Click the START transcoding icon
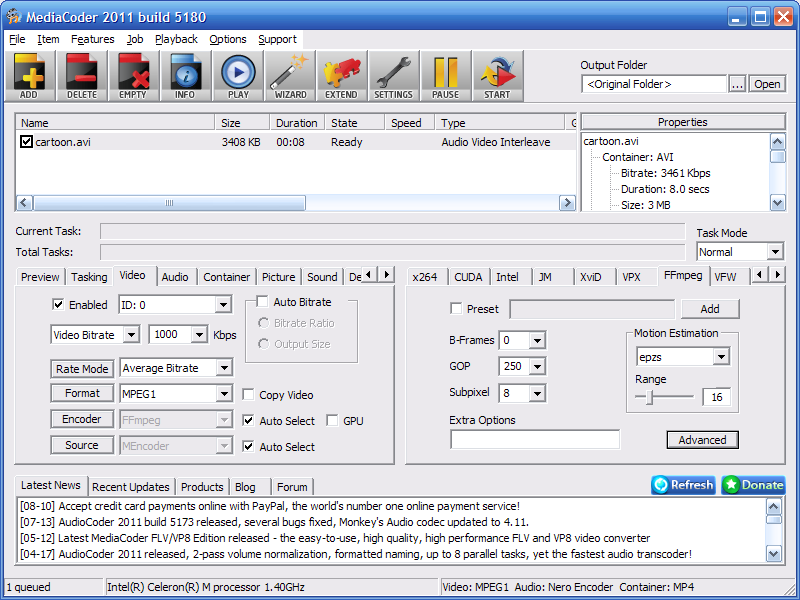 click(x=497, y=76)
